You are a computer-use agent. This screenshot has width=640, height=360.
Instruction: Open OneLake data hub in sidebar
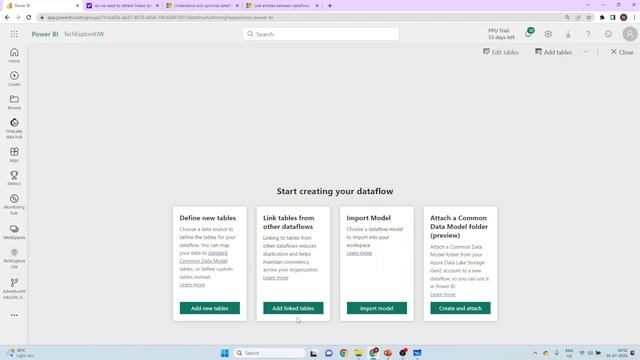click(x=14, y=128)
